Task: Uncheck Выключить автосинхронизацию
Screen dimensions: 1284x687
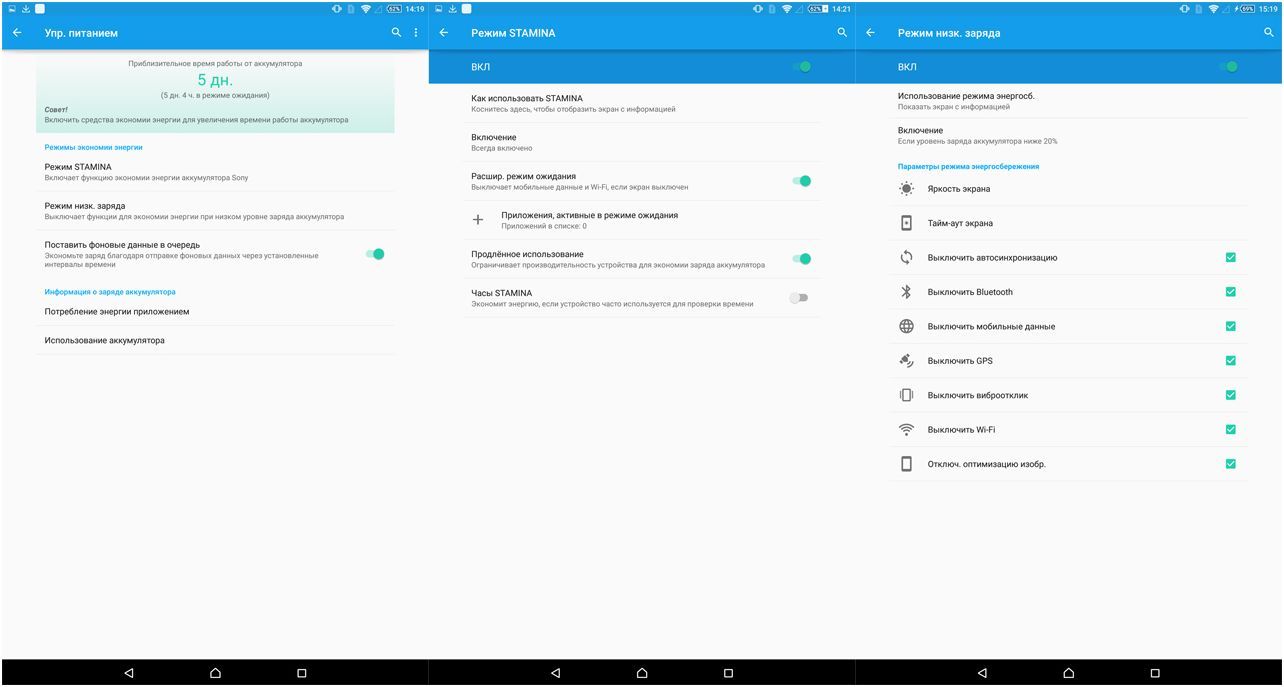Action: click(x=1231, y=257)
